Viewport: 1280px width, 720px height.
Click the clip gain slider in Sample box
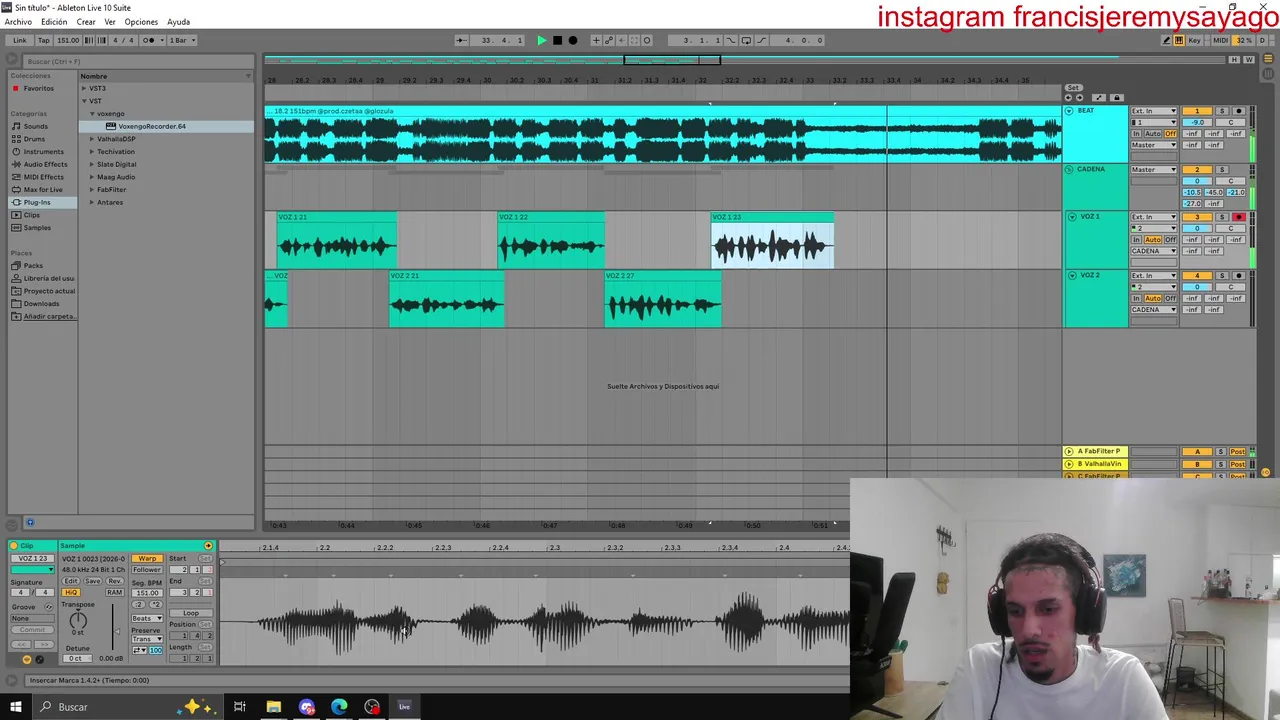[113, 627]
